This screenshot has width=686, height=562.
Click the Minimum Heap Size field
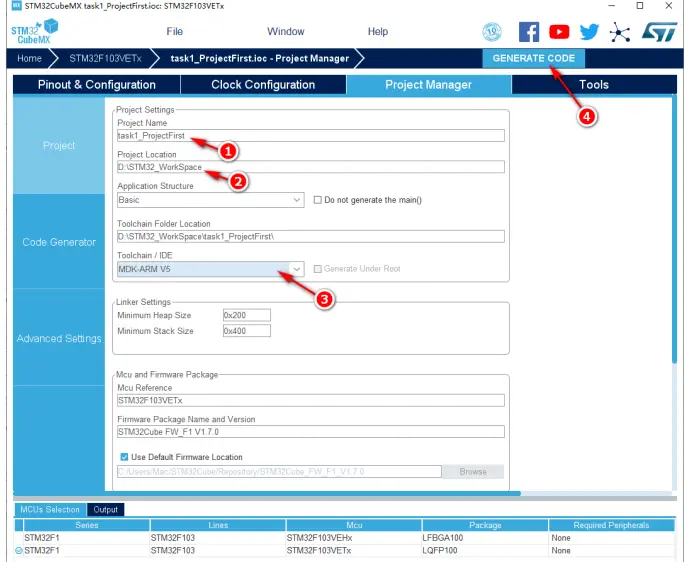pos(247,315)
